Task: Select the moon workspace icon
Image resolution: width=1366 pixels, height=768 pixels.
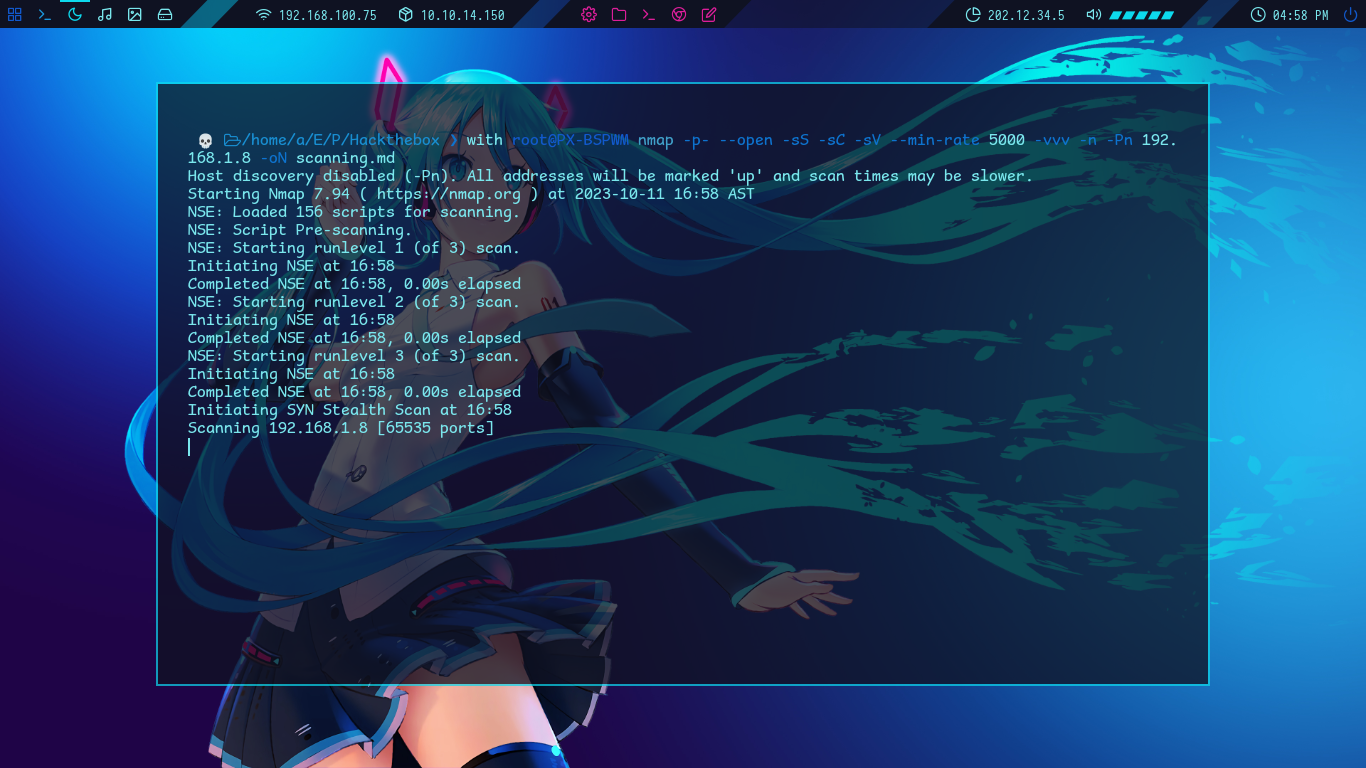Action: (x=74, y=14)
